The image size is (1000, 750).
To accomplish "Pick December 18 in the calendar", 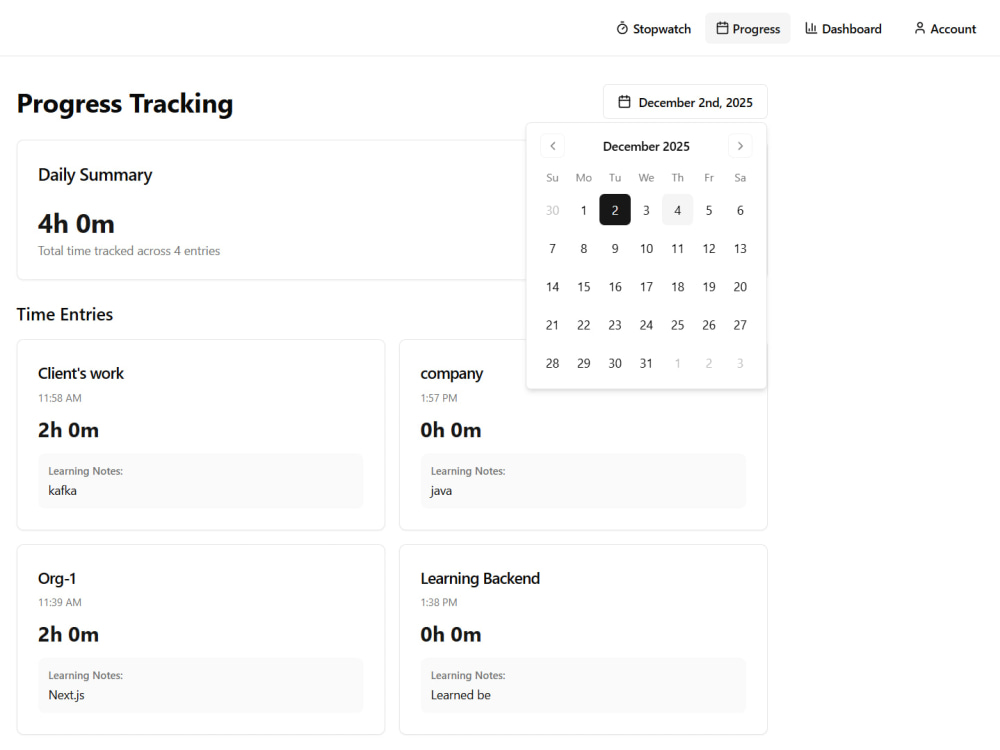I will point(677,286).
